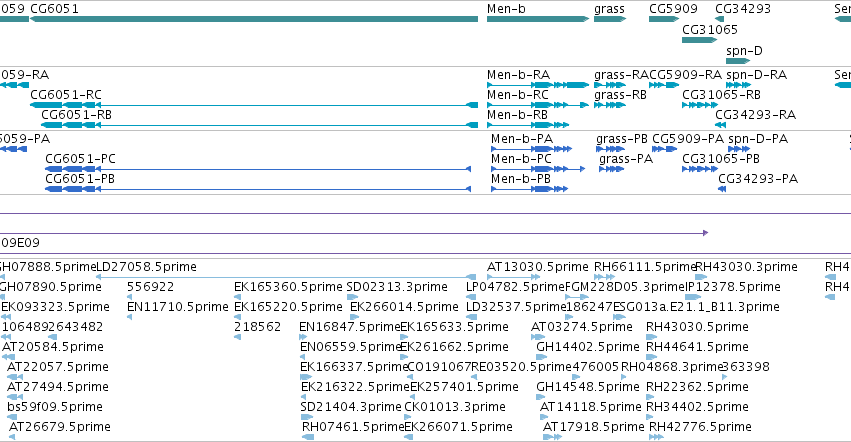Image resolution: width=851 pixels, height=442 pixels.
Task: Click the grass-PB protein label
Action: coord(622,138)
